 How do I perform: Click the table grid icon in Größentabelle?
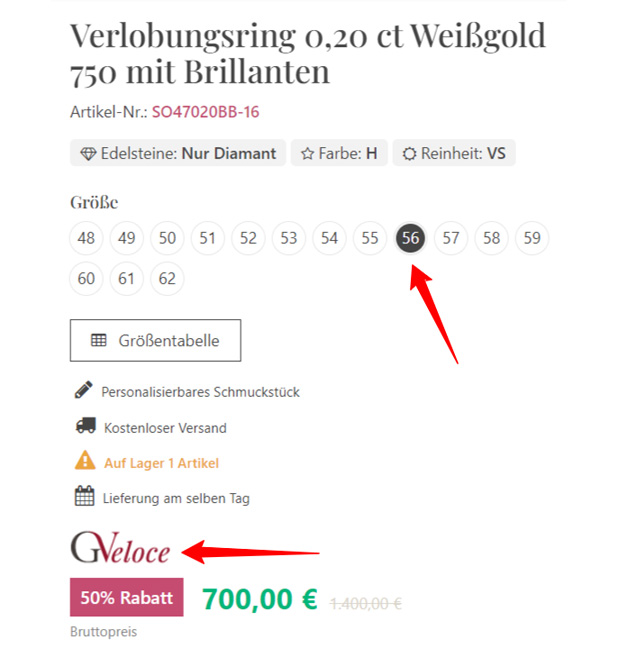(x=99, y=340)
